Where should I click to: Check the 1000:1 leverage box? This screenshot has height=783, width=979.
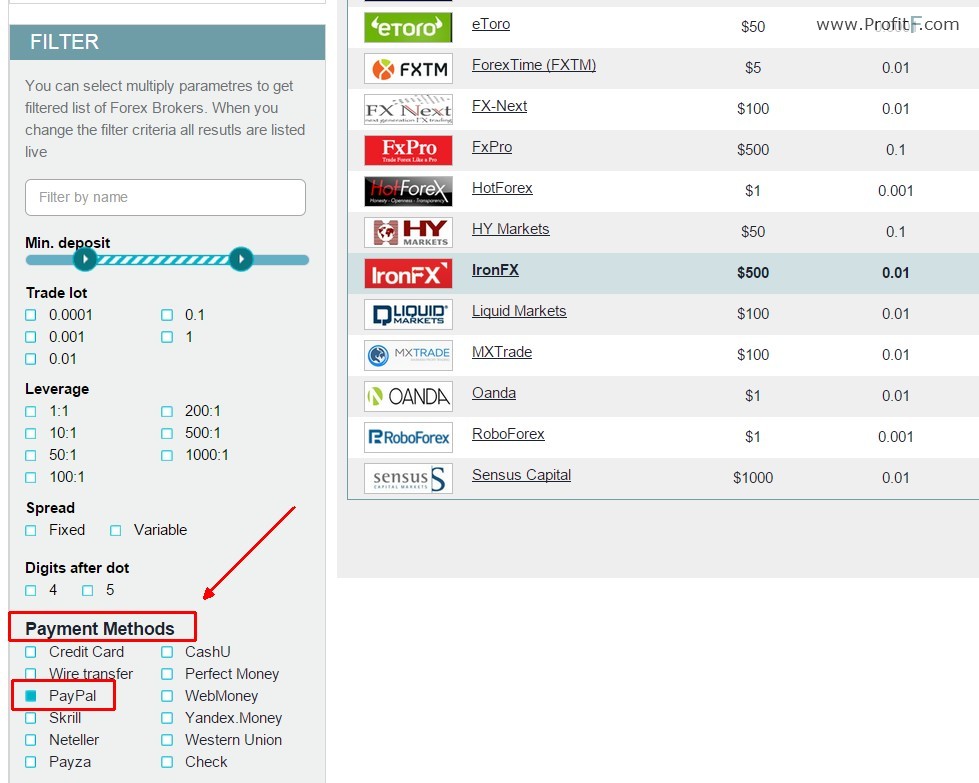pos(167,455)
